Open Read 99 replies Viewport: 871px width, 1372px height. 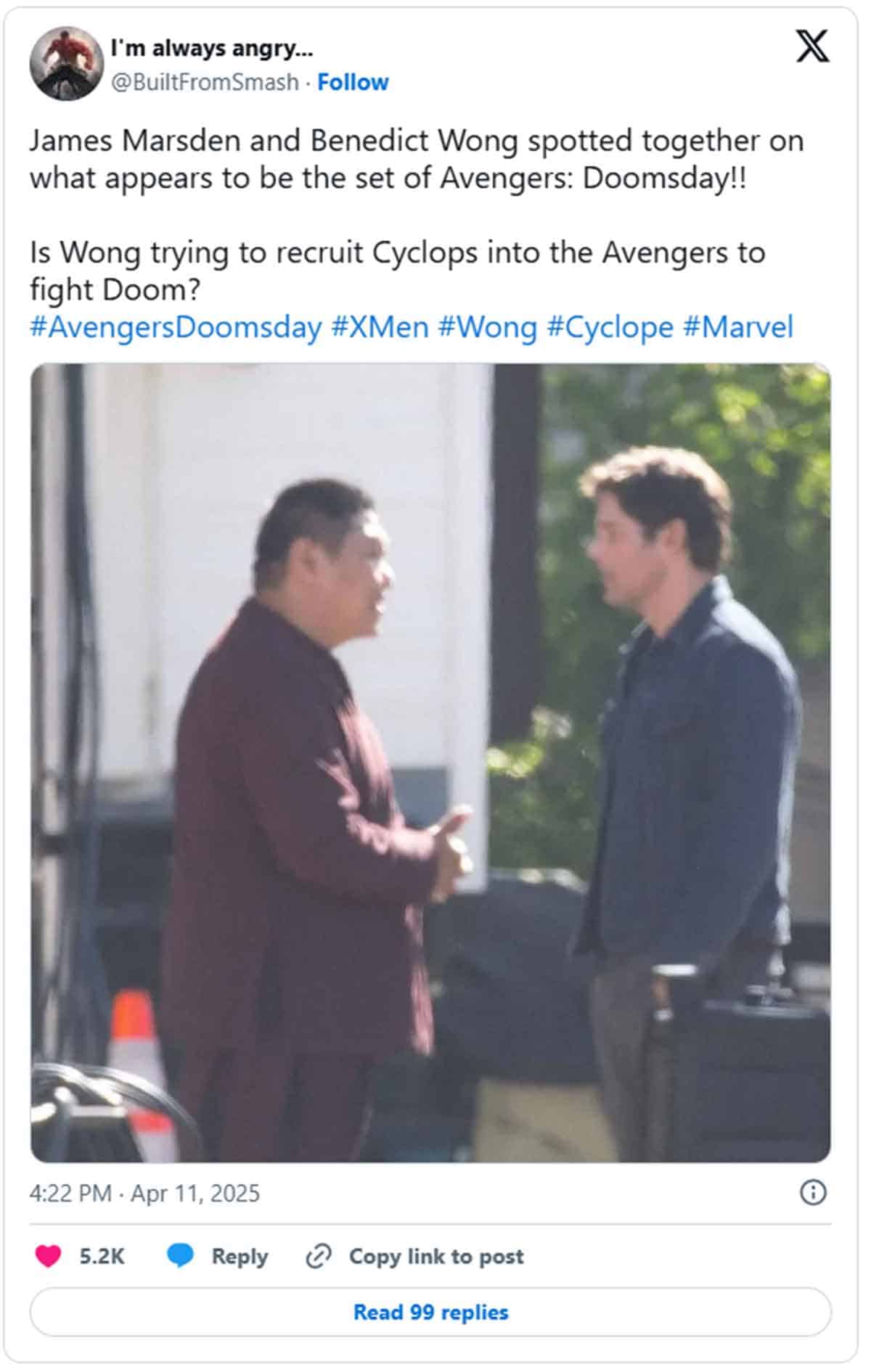(x=430, y=1312)
